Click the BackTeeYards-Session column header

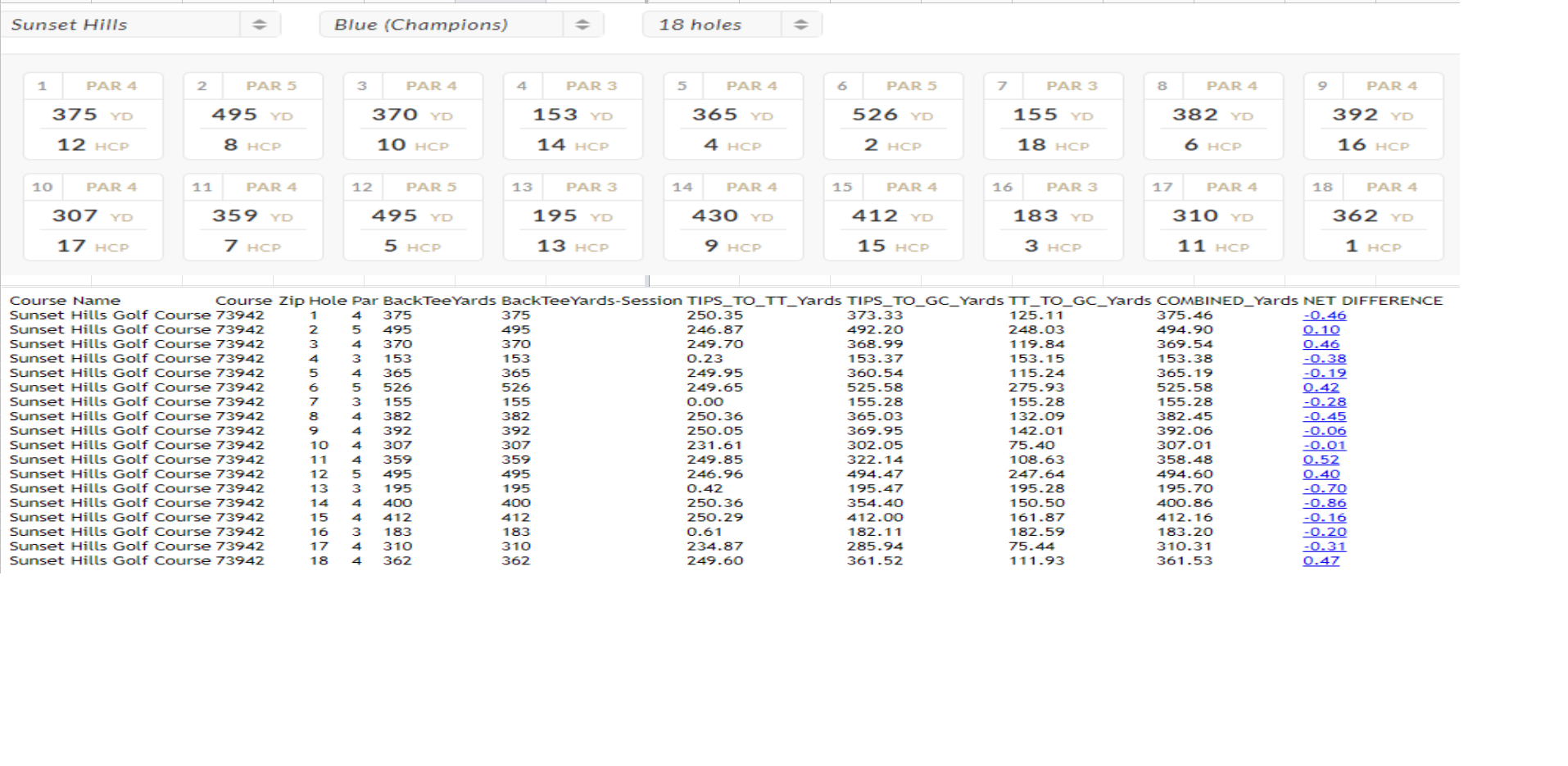coord(591,301)
